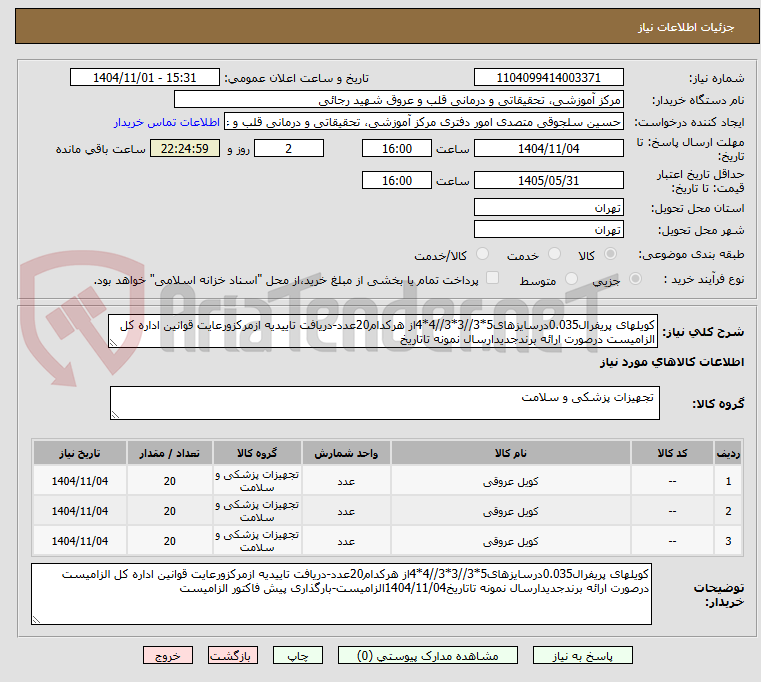The height and width of the screenshot is (682, 761).
Task: Click the تعداد / مقدار column header
Action: click(169, 453)
